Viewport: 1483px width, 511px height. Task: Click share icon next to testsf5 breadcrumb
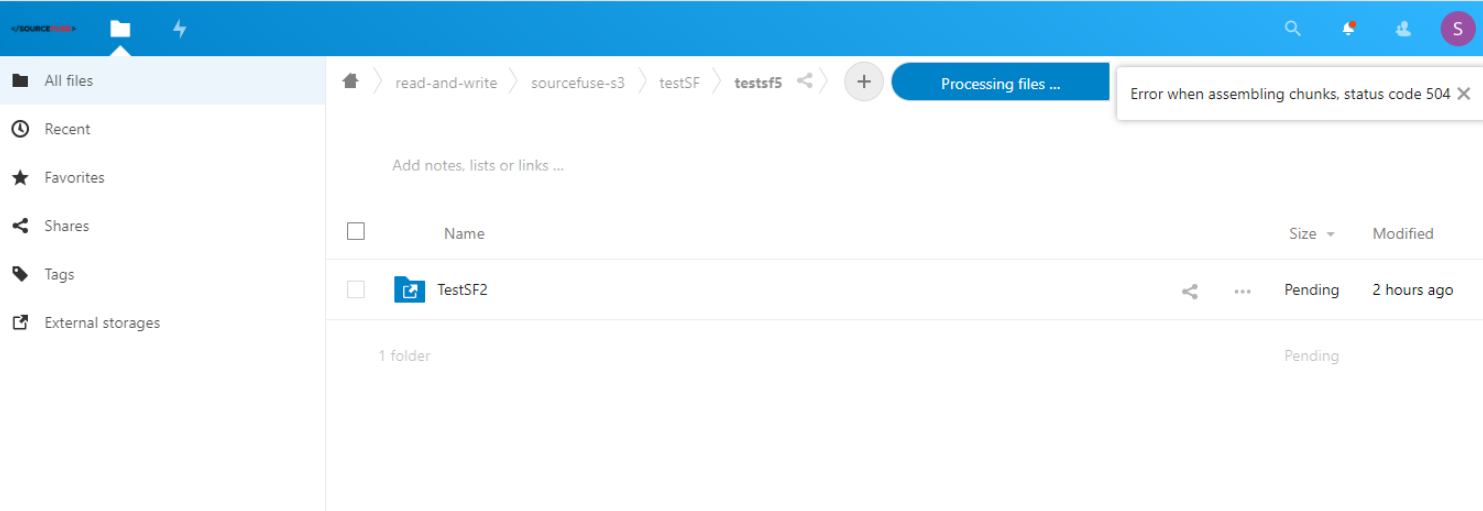click(x=805, y=82)
